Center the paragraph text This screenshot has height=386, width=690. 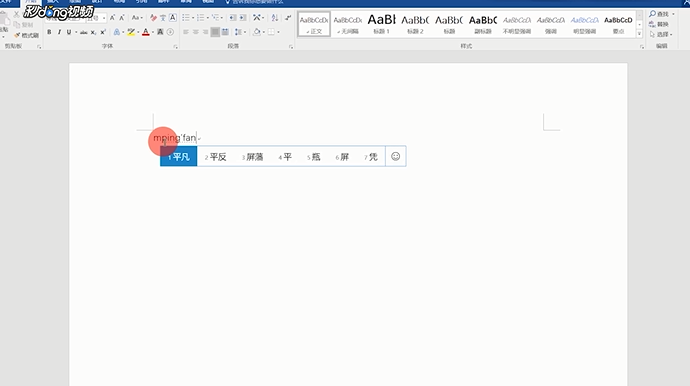point(195,32)
